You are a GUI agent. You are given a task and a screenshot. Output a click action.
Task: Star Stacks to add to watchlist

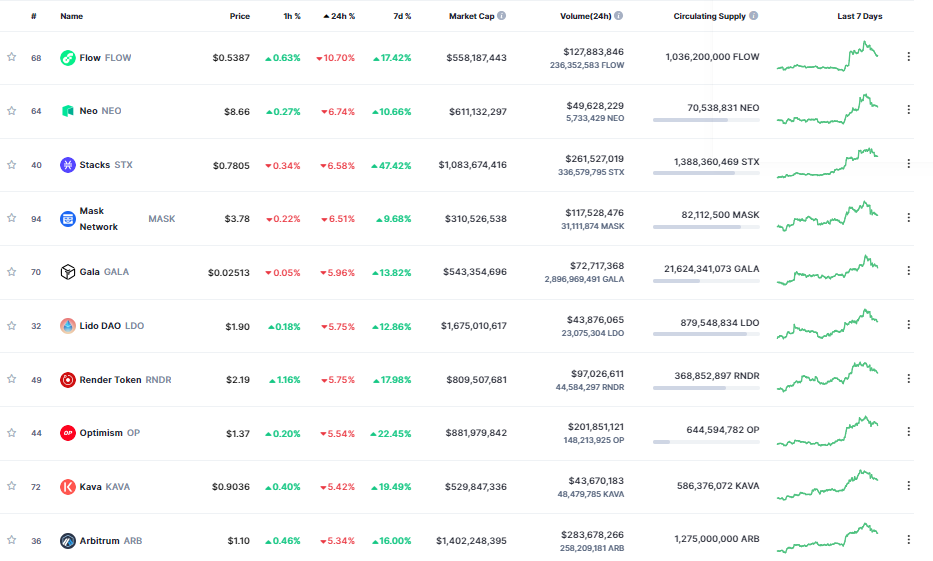tap(11, 165)
